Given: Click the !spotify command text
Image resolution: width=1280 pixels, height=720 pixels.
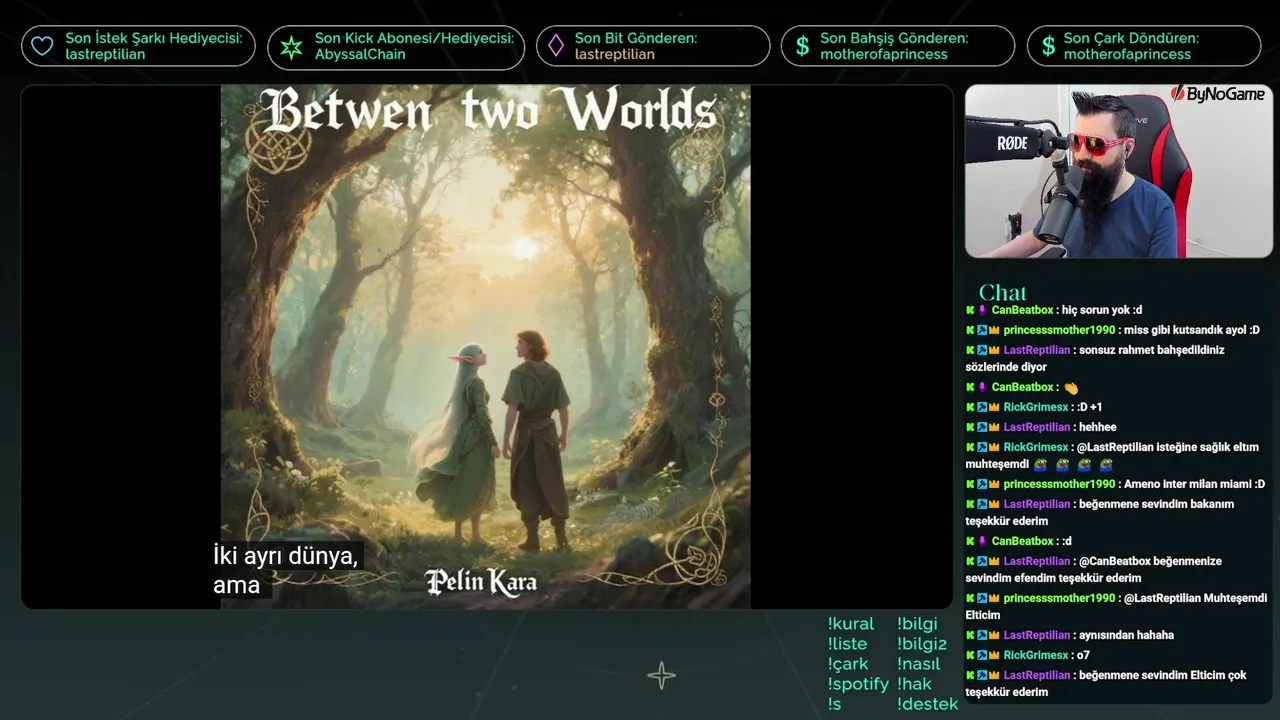Looking at the screenshot, I should 858,684.
